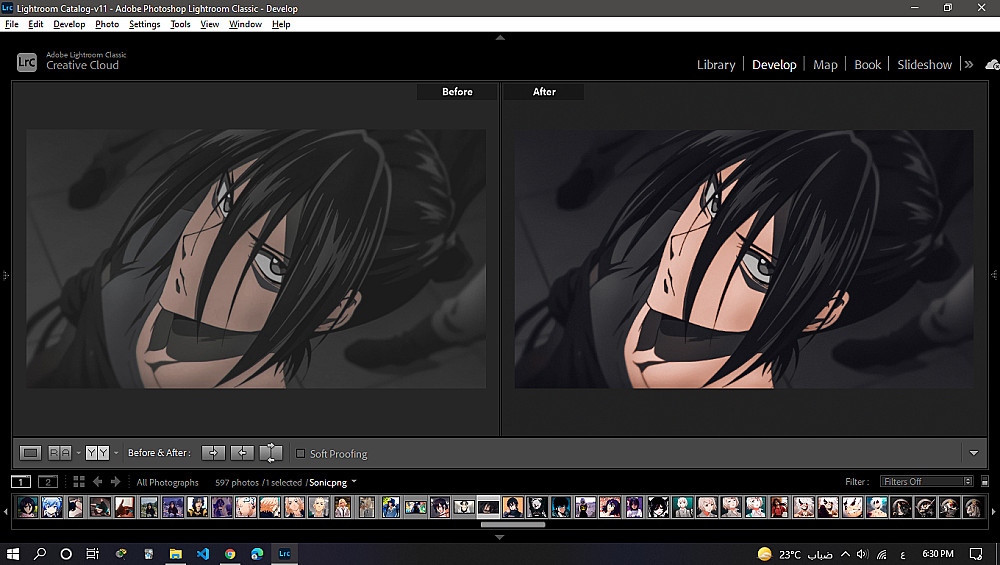Open Filters Off preset dropdown
The width and height of the screenshot is (1000, 565).
[926, 481]
